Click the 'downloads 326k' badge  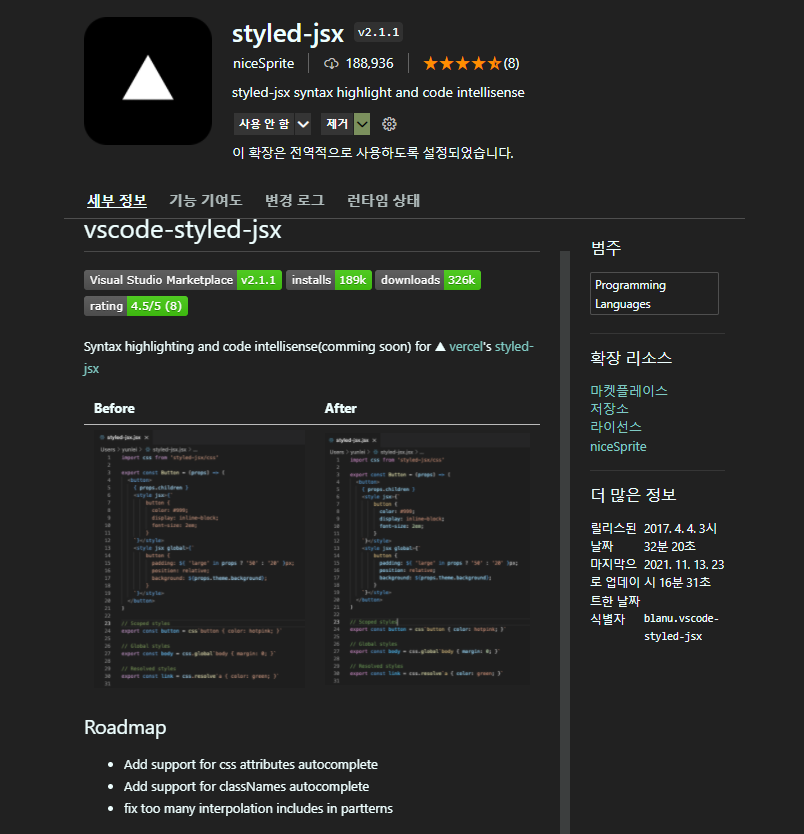click(428, 280)
